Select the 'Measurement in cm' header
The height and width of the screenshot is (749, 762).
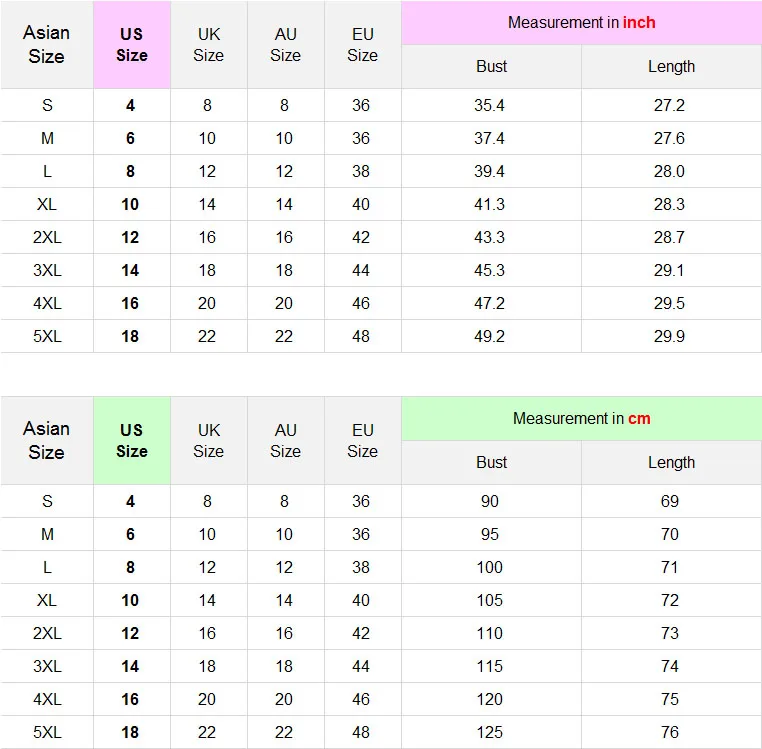pyautogui.click(x=581, y=418)
